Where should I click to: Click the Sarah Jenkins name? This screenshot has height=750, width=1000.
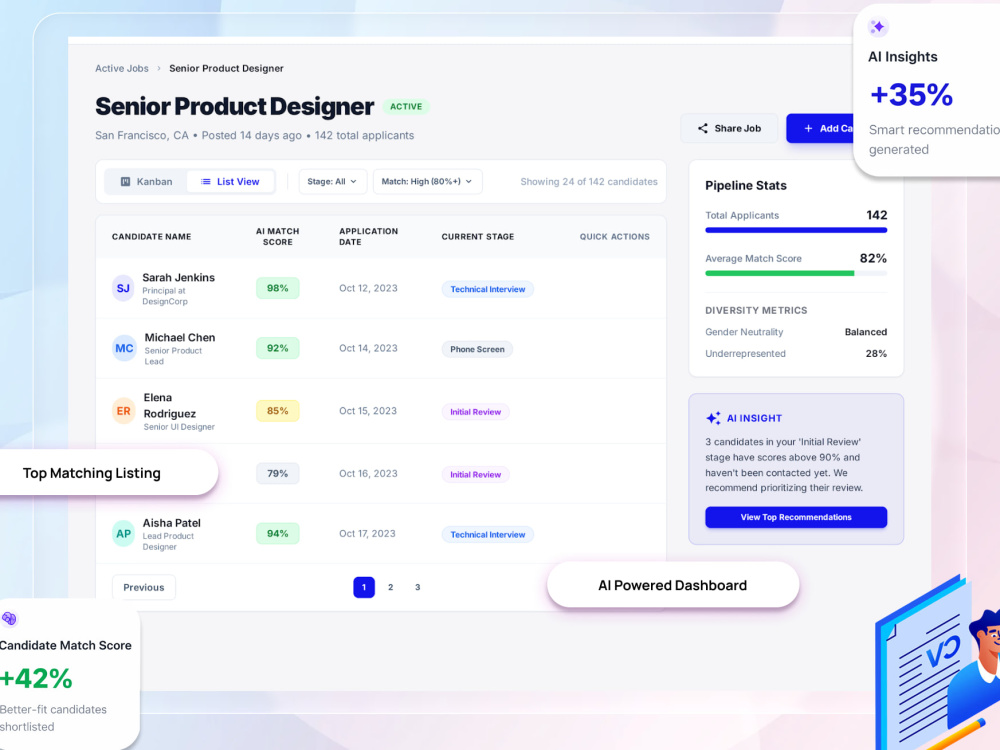[179, 277]
